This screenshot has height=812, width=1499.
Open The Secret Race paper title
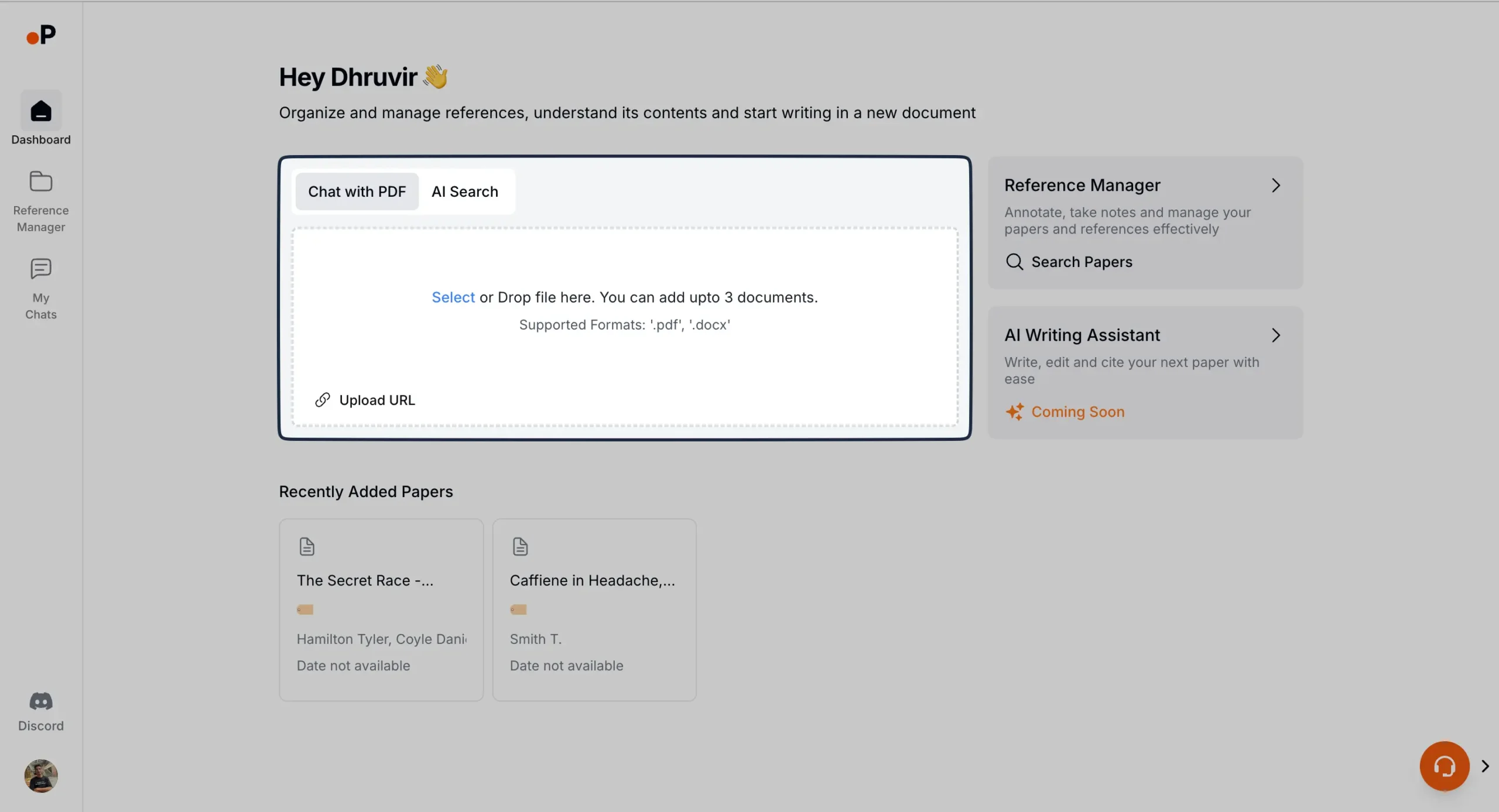[x=365, y=580]
